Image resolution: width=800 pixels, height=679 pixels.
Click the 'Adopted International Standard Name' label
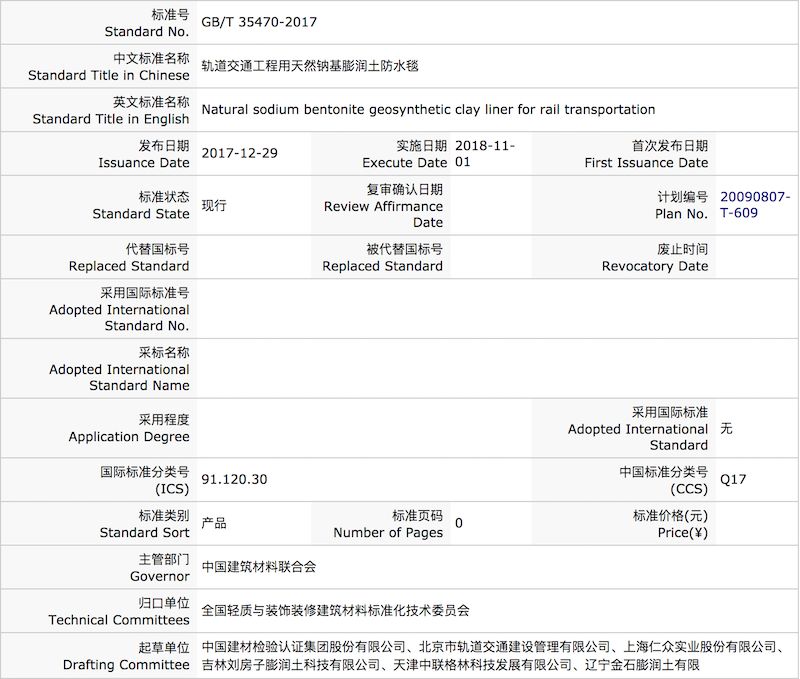[119, 368]
